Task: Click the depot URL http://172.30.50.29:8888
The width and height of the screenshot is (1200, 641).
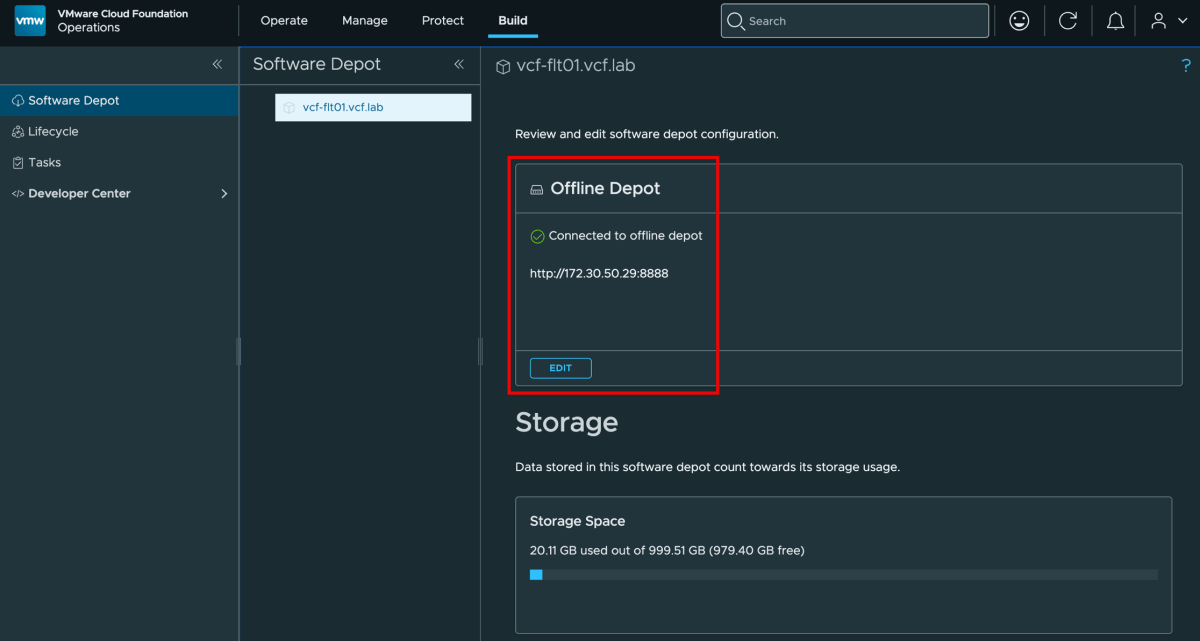Action: coord(599,273)
